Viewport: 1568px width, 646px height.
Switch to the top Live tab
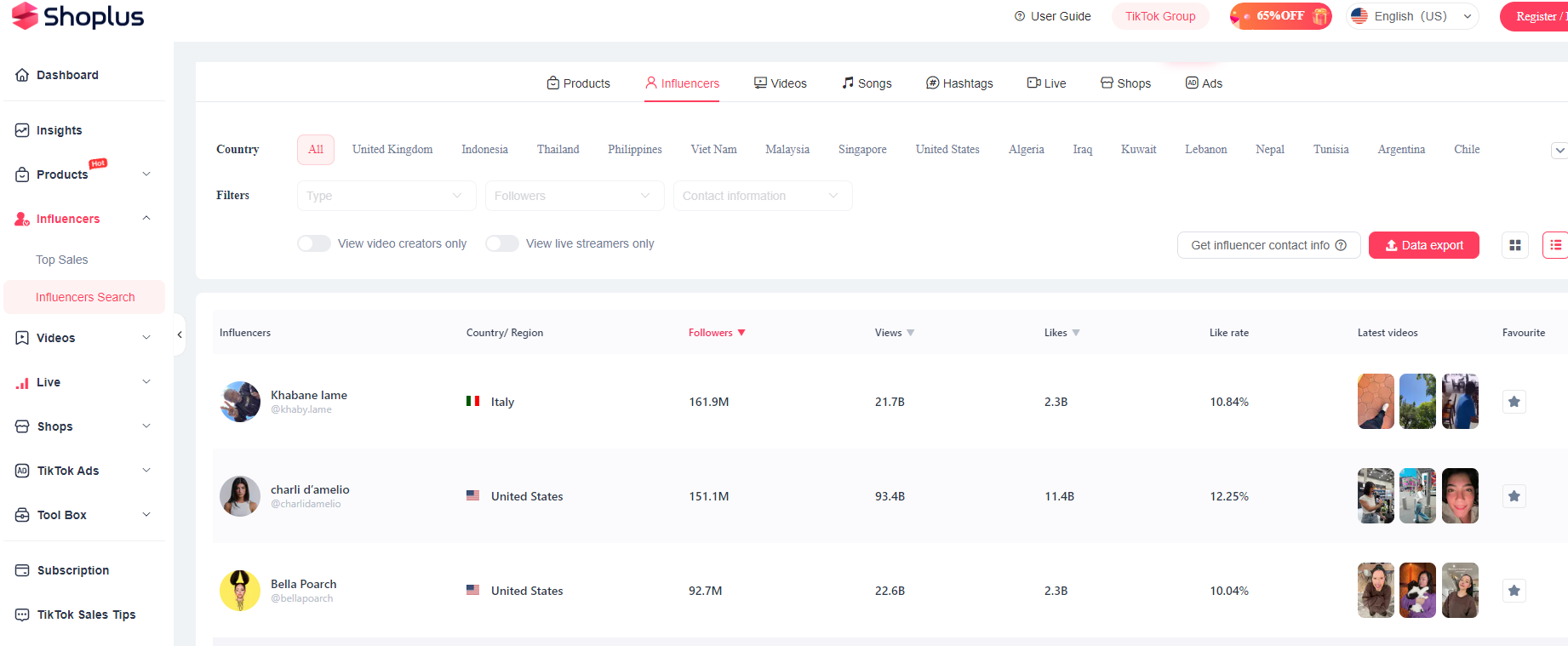coord(1047,83)
